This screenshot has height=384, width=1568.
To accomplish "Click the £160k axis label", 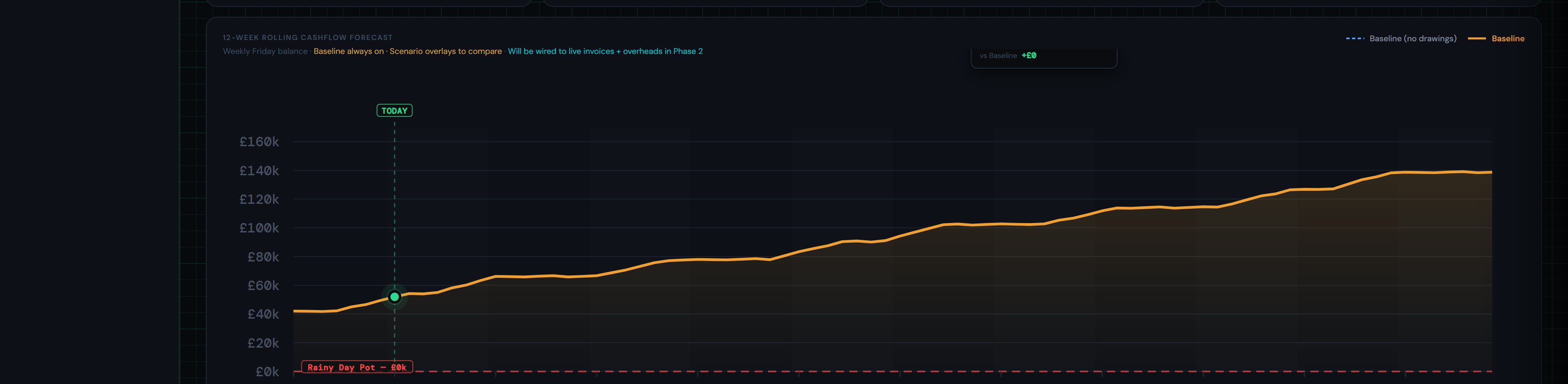I will pos(259,142).
